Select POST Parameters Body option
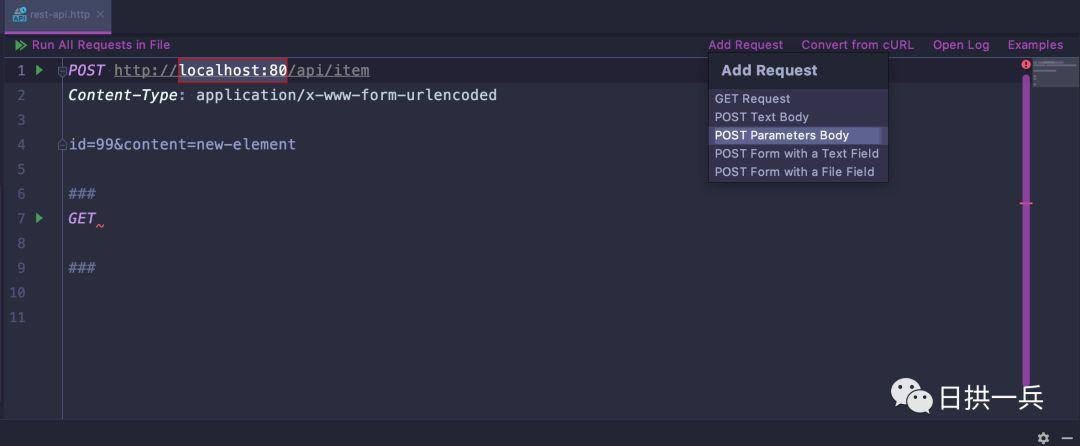The image size is (1080, 446). [781, 136]
